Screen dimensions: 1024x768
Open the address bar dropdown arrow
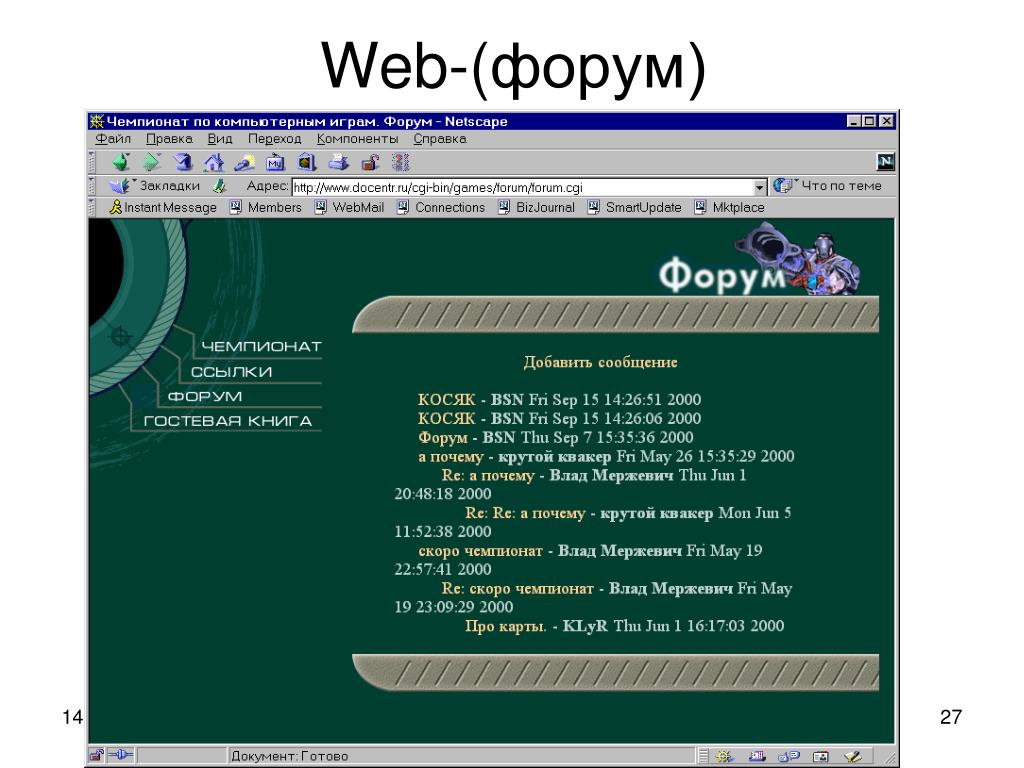click(759, 187)
